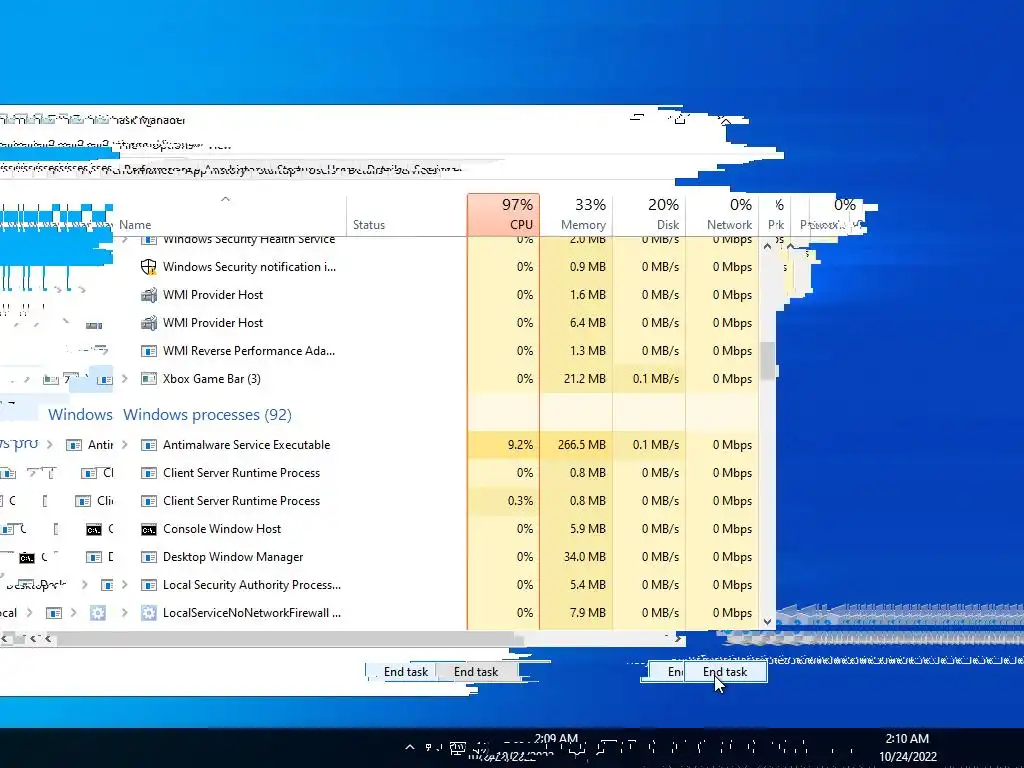
Task: Sort by the 33% Memory column header
Action: (576, 215)
